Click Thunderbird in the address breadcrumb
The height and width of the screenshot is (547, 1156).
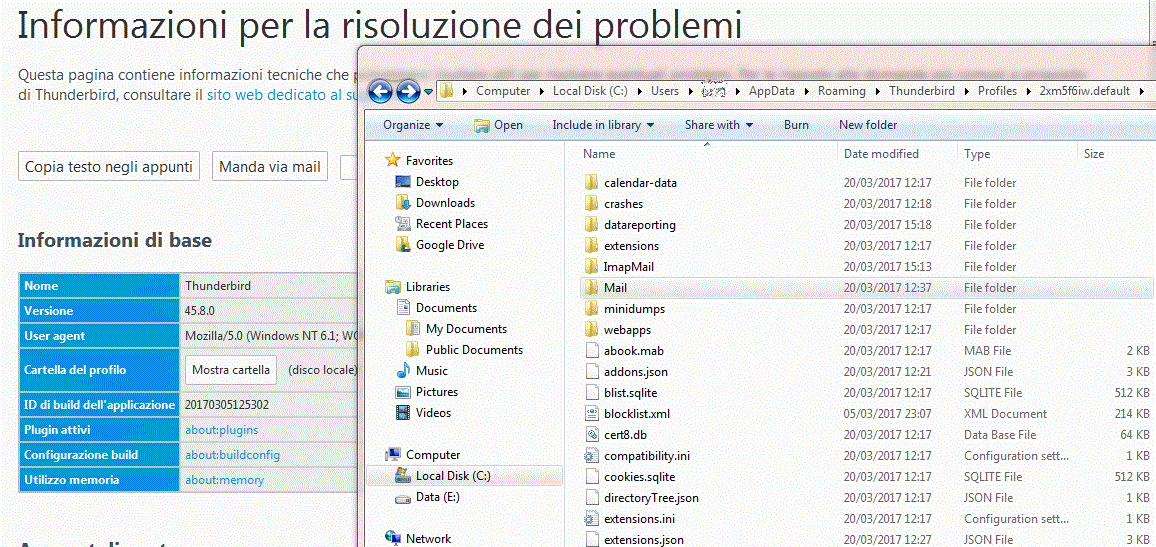tap(922, 91)
